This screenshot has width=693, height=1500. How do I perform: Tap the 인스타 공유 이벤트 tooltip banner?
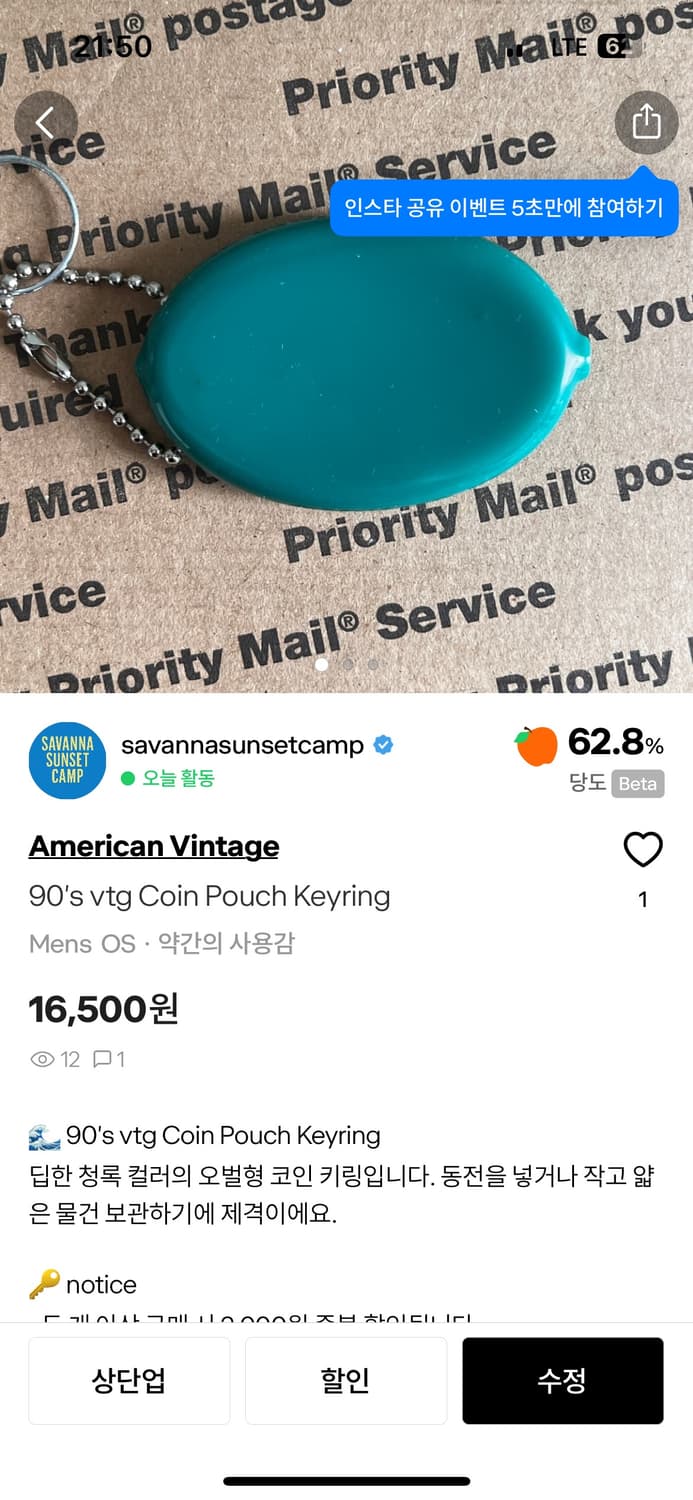(504, 207)
